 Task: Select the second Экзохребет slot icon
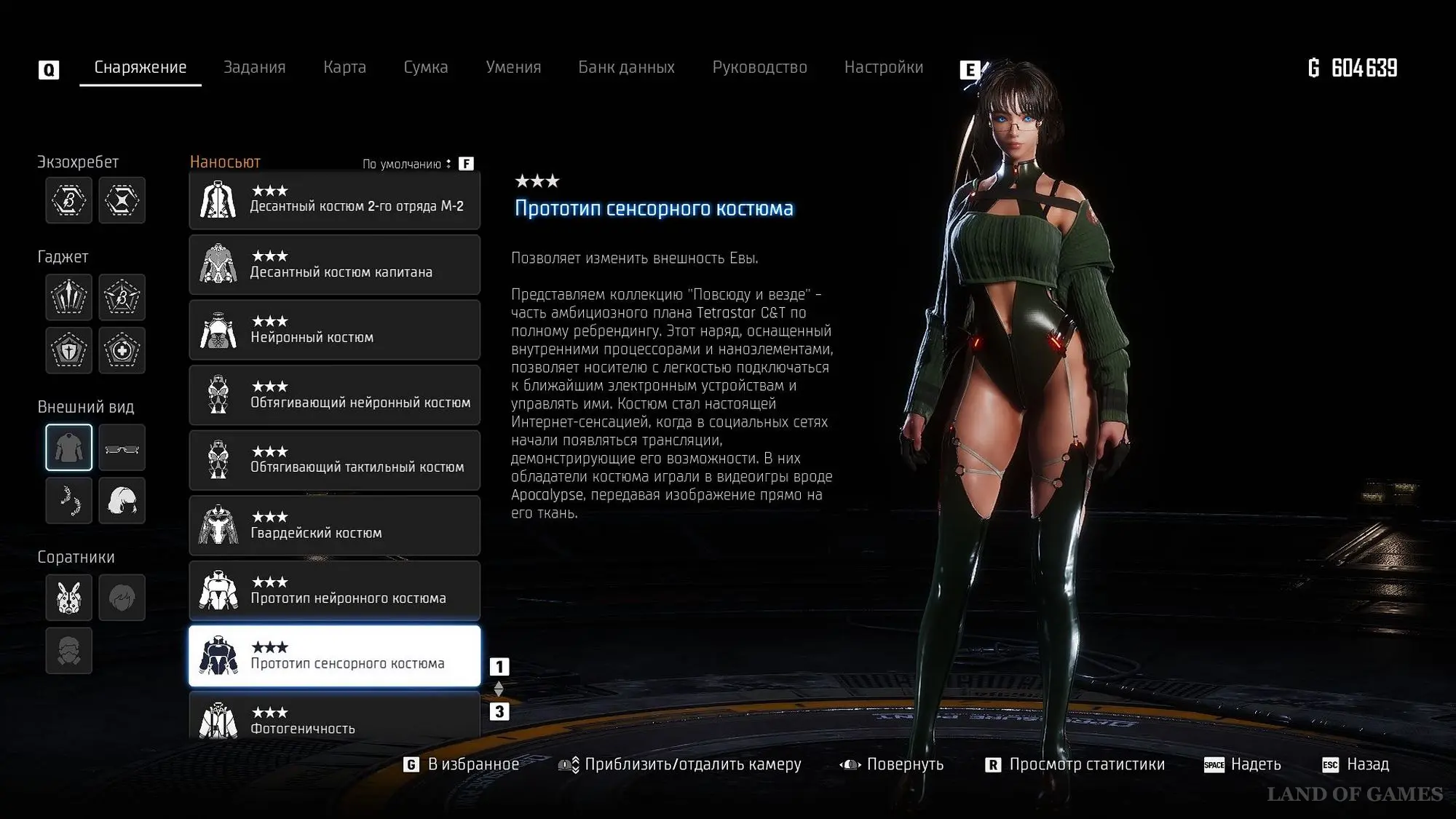coord(122,200)
